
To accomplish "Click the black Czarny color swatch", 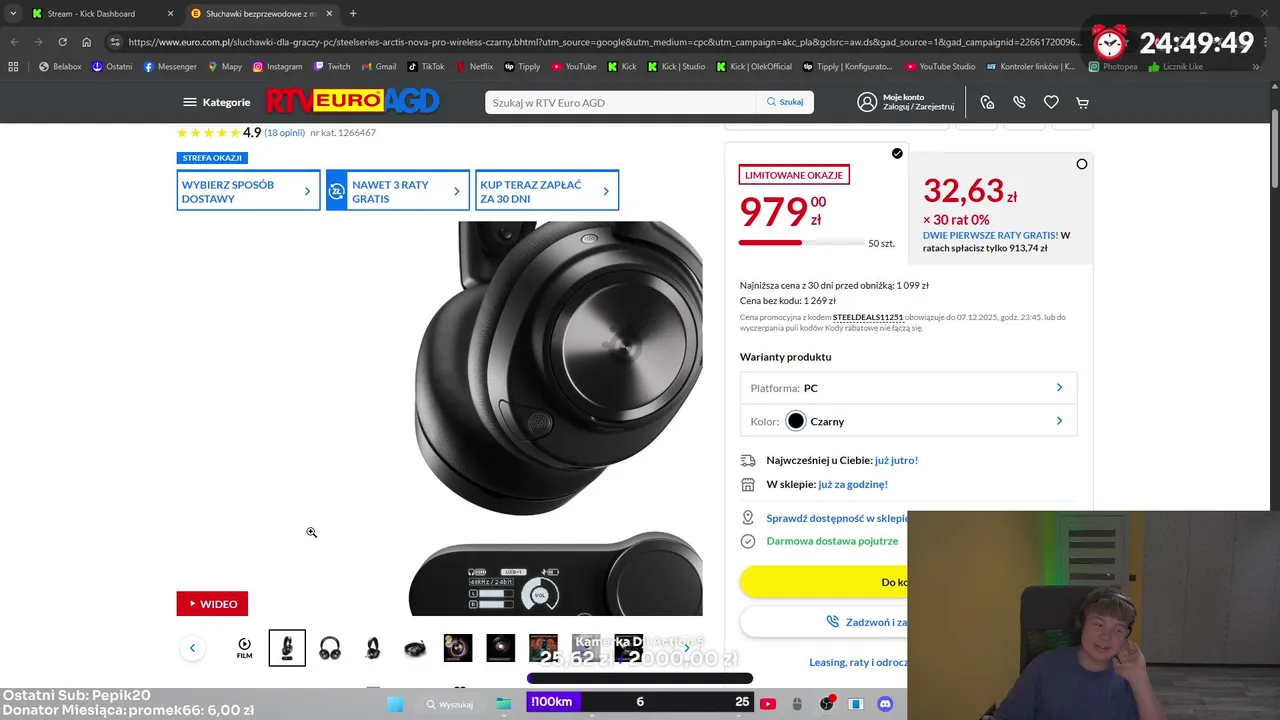I will point(796,421).
